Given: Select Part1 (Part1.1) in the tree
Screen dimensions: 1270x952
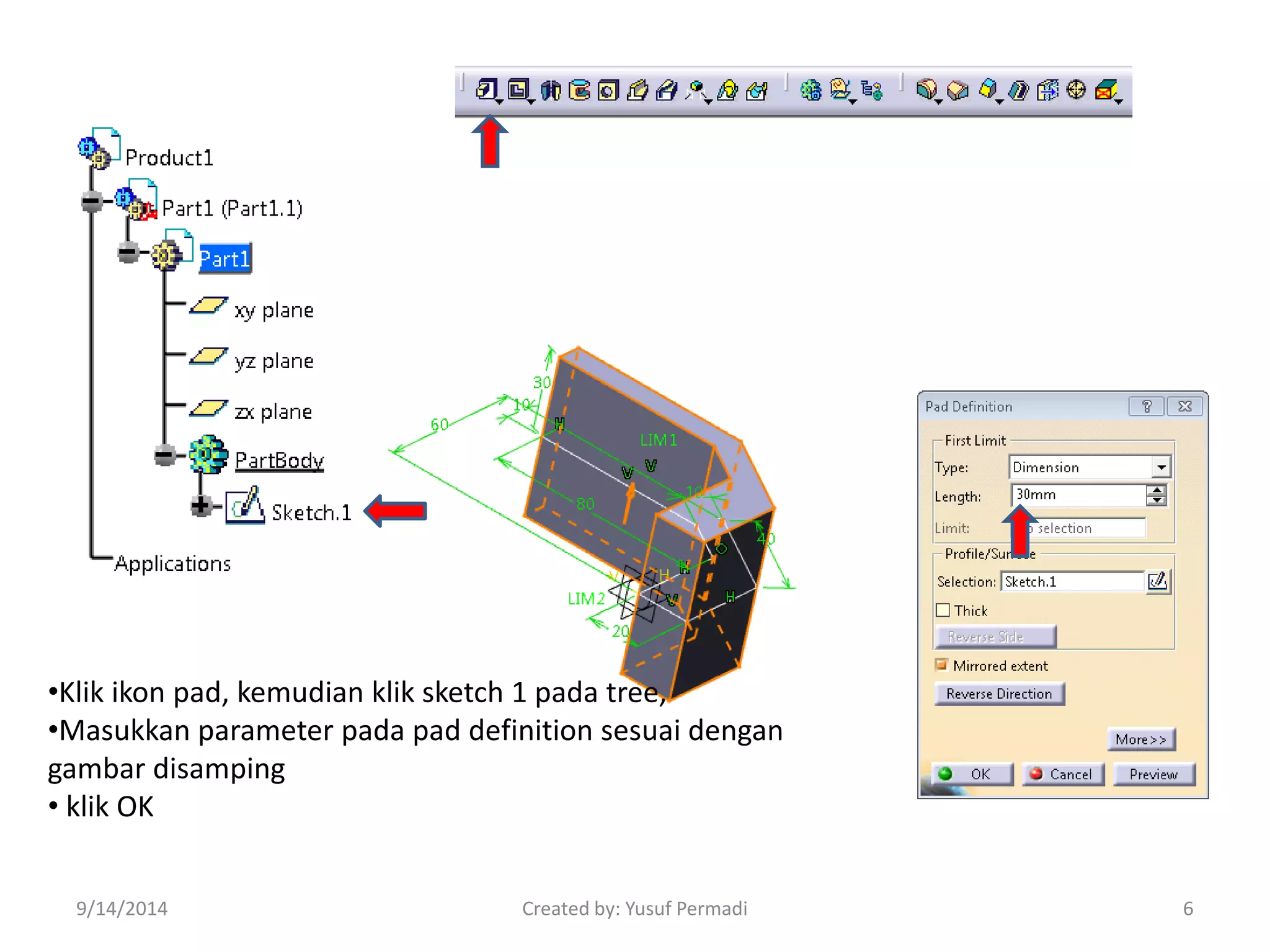Looking at the screenshot, I should [x=233, y=208].
